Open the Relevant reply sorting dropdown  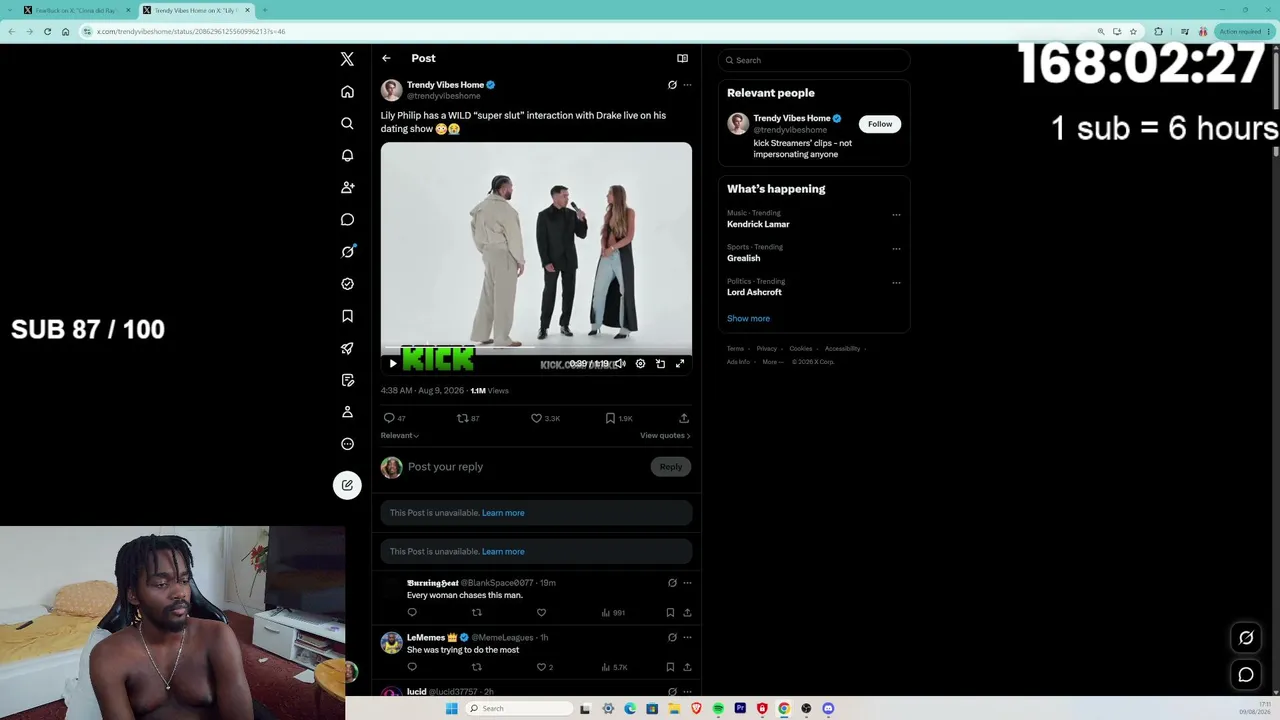point(400,436)
